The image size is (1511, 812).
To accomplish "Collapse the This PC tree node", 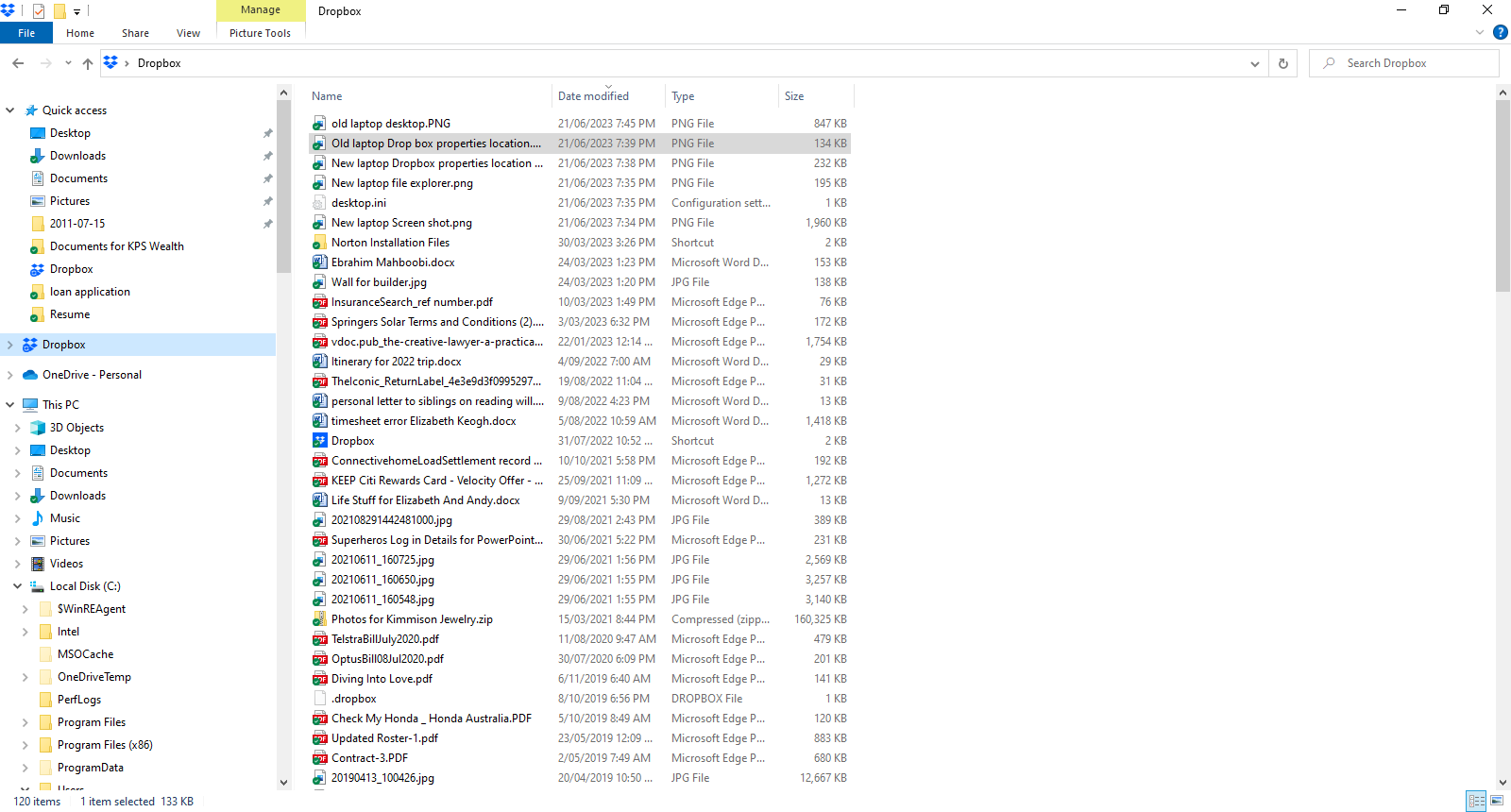I will [x=10, y=405].
